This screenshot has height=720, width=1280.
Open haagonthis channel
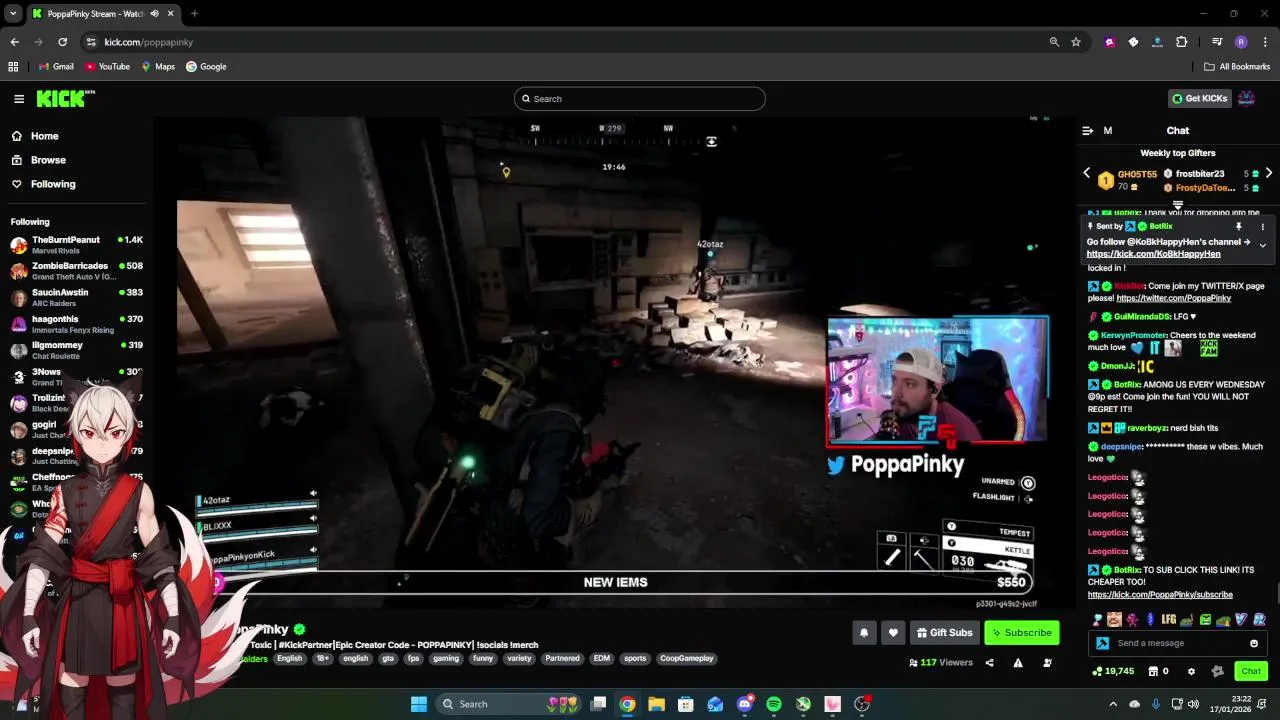[76, 324]
